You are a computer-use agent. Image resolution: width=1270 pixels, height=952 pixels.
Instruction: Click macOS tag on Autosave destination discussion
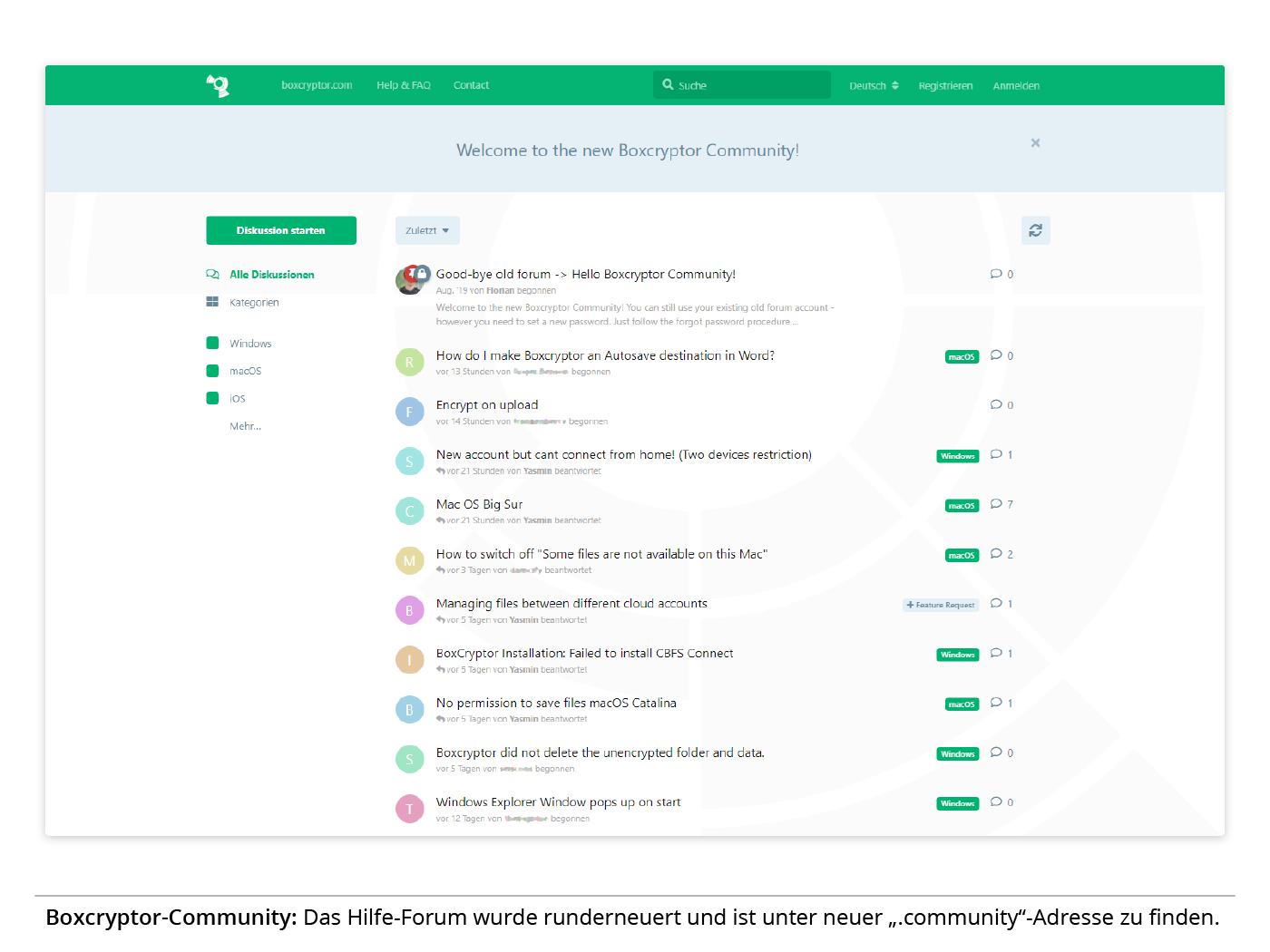click(x=962, y=357)
